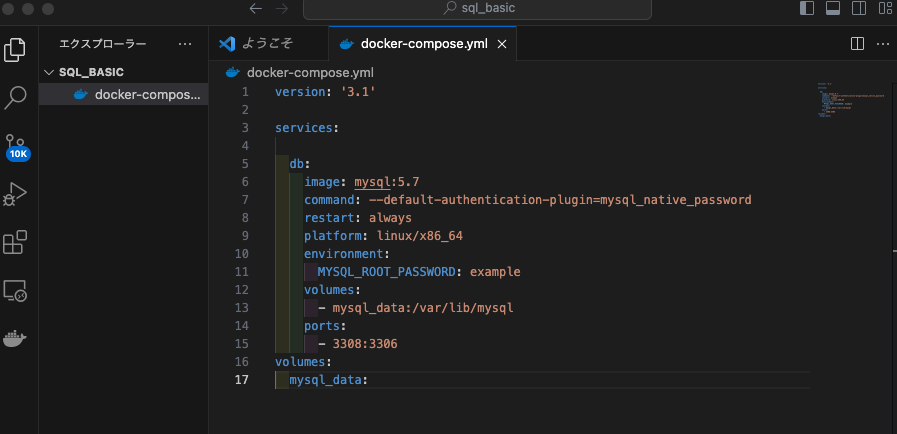Toggle the secondary side bar layout icon

pyautogui.click(x=859, y=9)
